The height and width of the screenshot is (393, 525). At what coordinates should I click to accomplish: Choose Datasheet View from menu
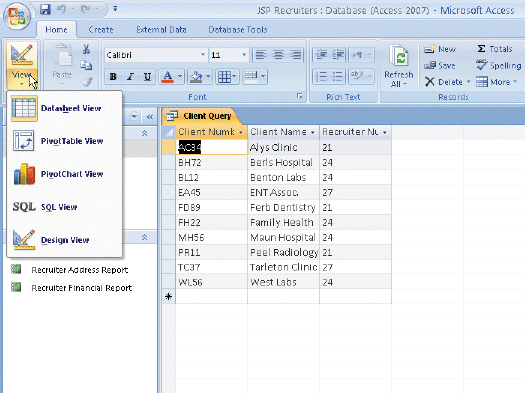click(64, 108)
